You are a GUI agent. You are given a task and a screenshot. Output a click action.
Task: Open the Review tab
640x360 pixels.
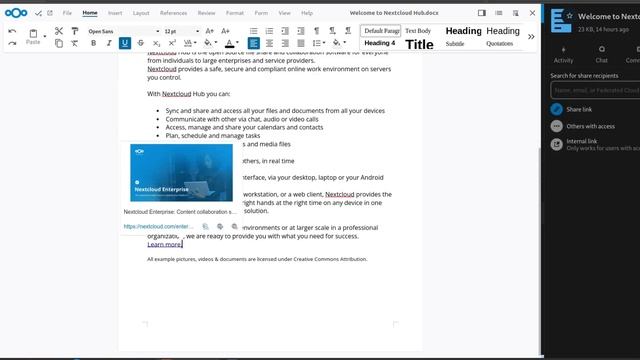pos(207,13)
